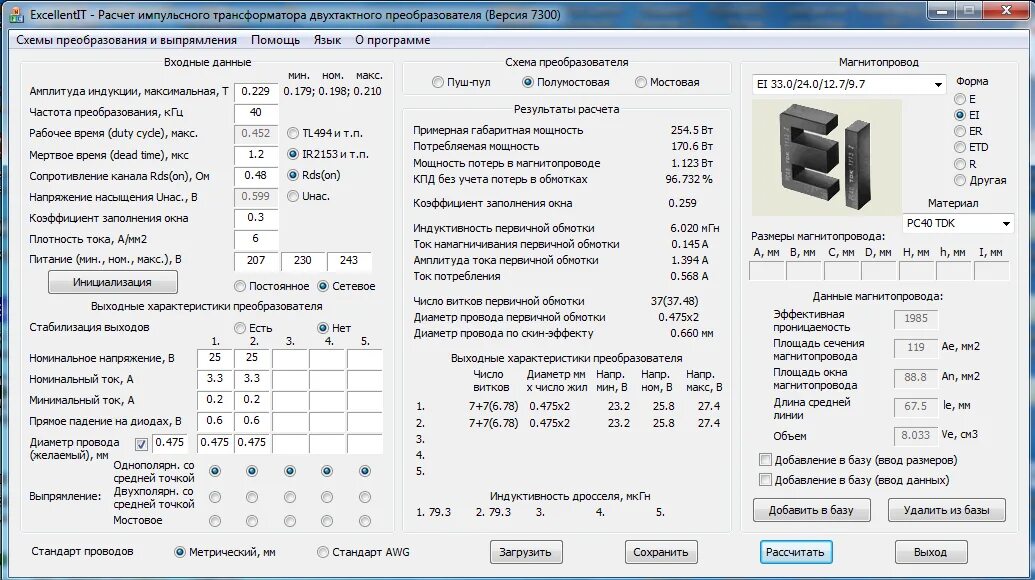Click the common desired wire diameter field 0.475
Screen dimensions: 1035x580
coord(170,443)
